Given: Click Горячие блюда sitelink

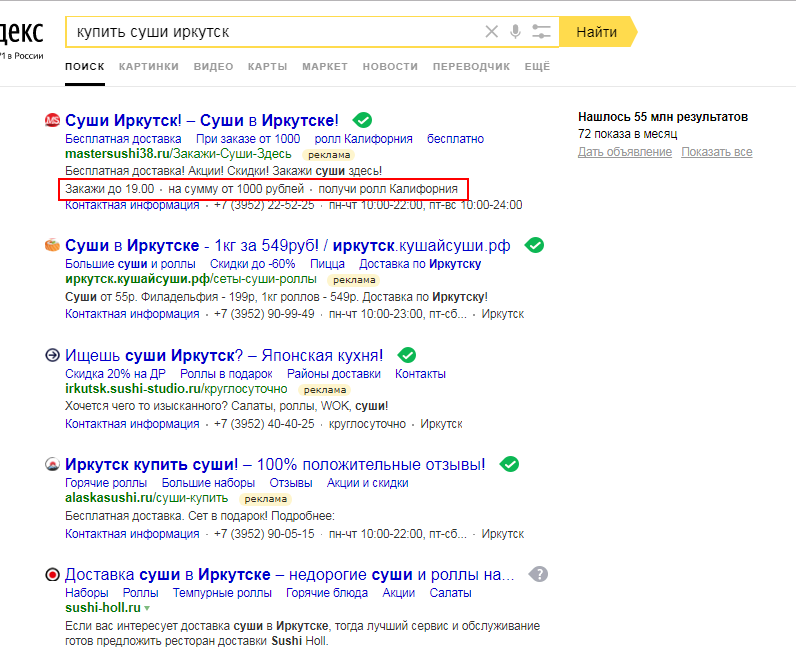Looking at the screenshot, I should coord(327,593).
